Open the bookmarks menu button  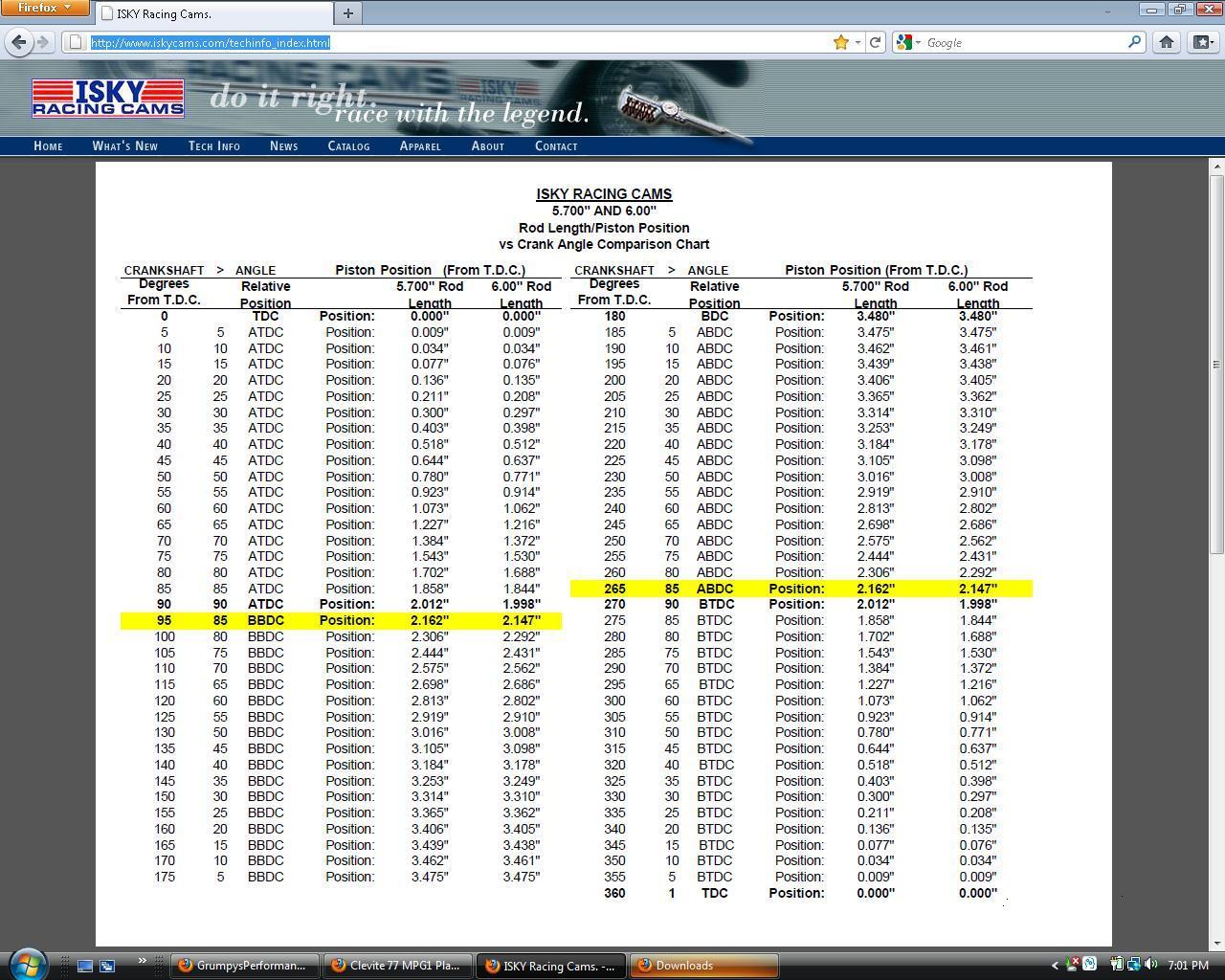(x=1202, y=42)
